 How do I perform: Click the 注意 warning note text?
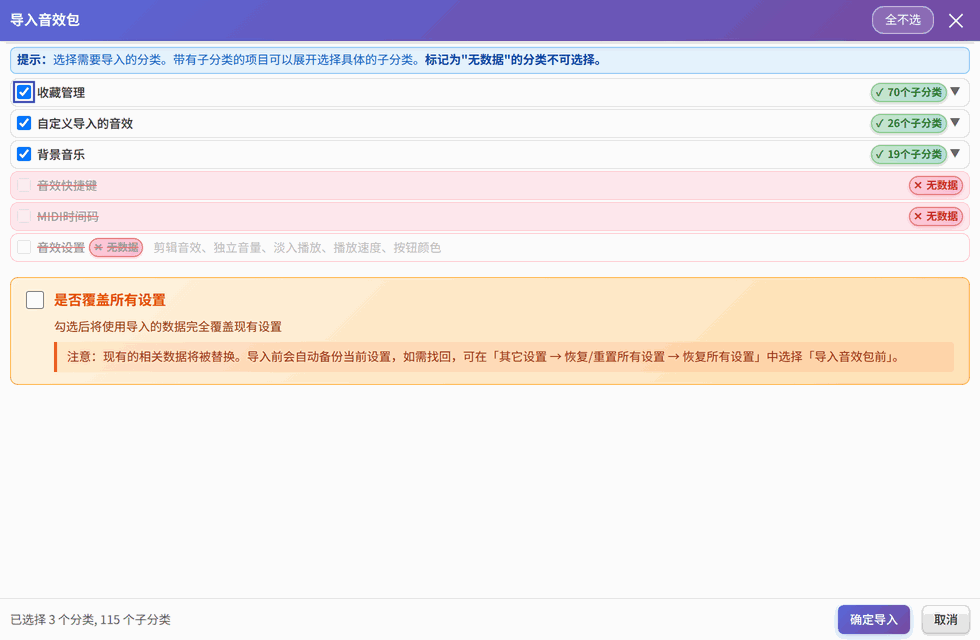click(x=484, y=357)
